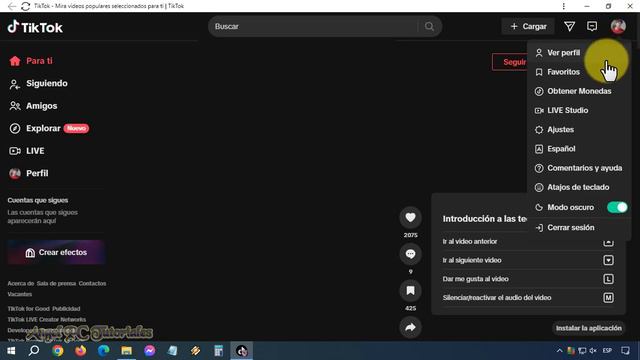The height and width of the screenshot is (360, 640).
Task: Open TikTok LIVE Creator Networks link
Action: (x=47, y=319)
